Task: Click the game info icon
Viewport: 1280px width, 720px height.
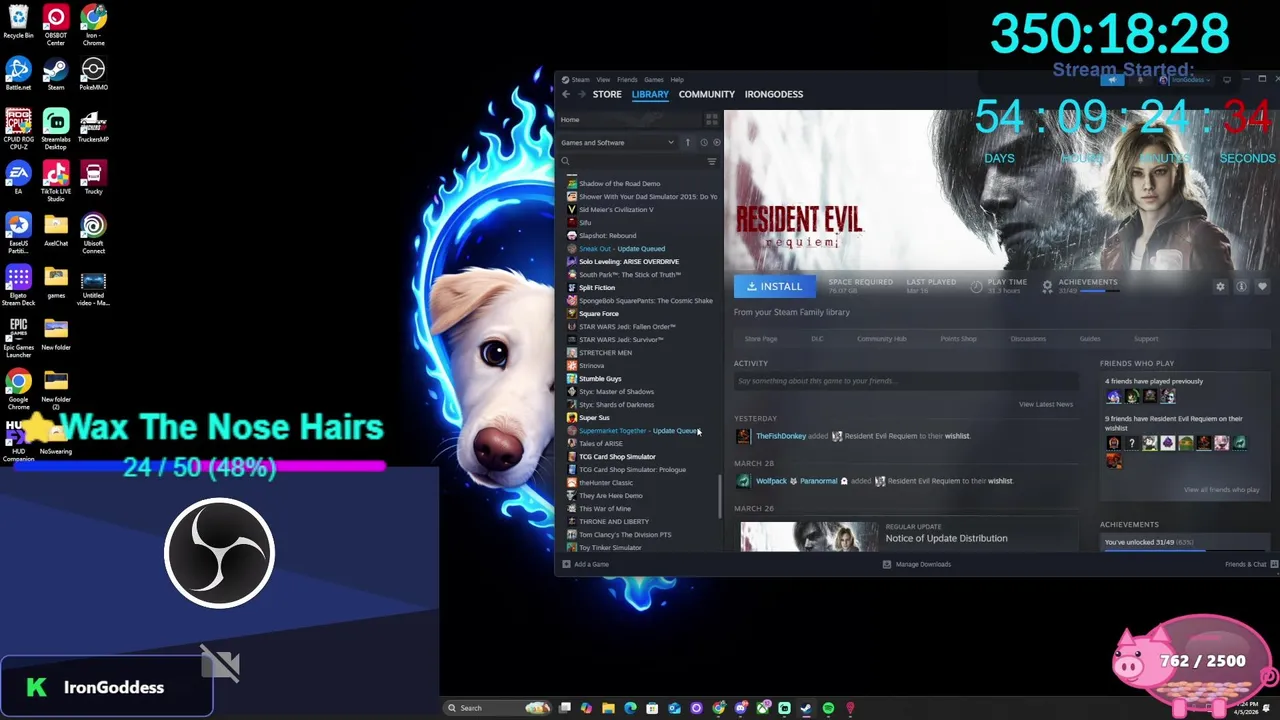Action: [1241, 287]
